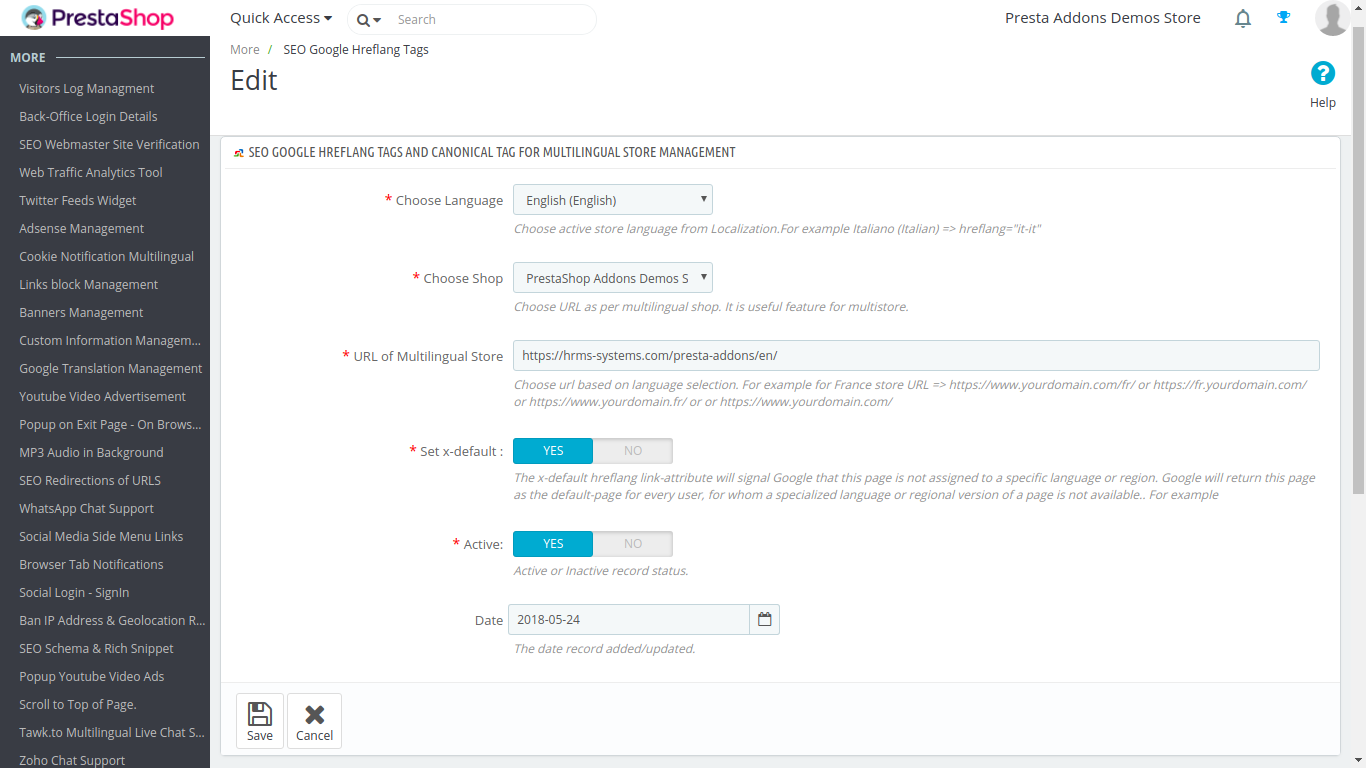Set Active to NO
Viewport: 1366px width, 768px height.
pos(633,544)
